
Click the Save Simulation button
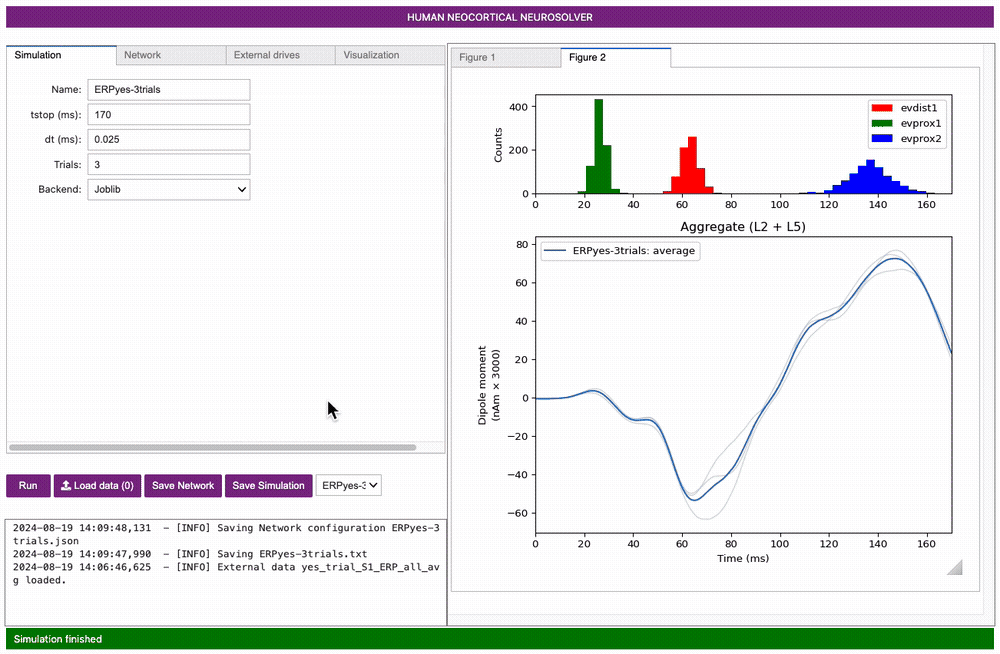coord(268,485)
